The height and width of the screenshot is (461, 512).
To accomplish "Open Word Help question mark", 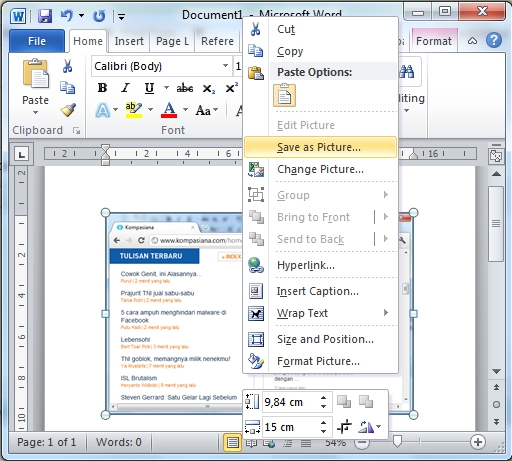I will pos(494,41).
